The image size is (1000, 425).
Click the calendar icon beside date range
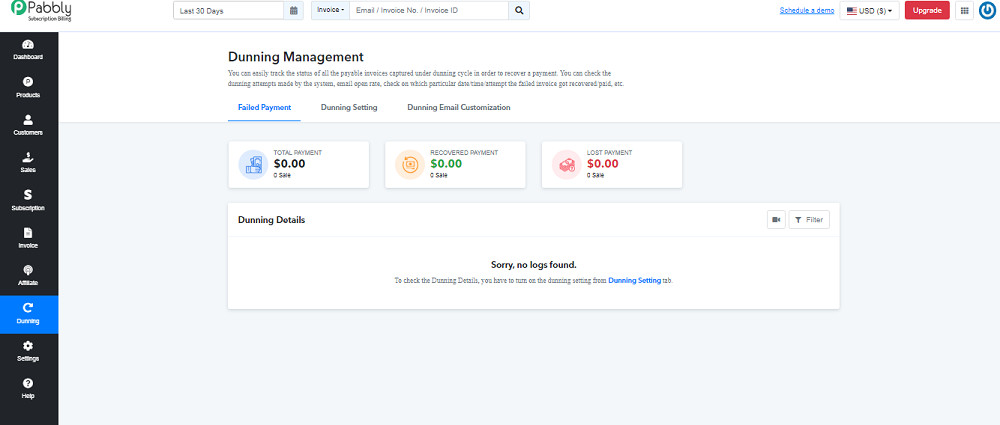coord(293,11)
